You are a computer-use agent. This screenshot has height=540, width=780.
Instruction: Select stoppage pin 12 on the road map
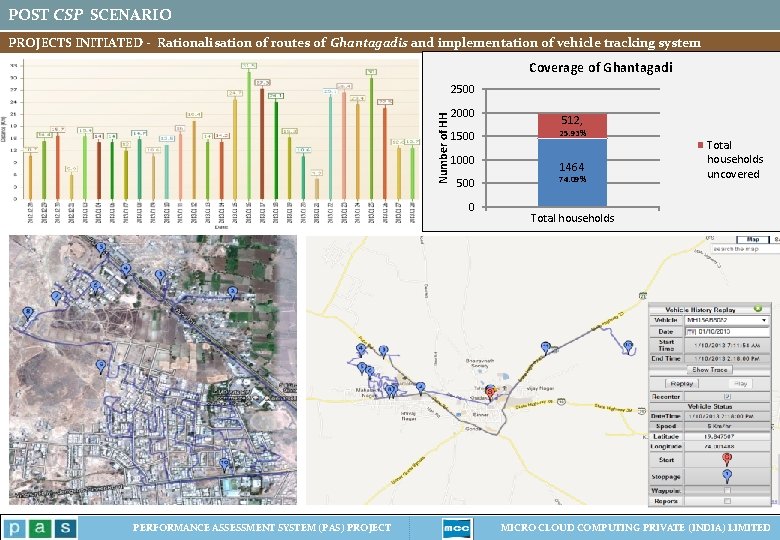(x=628, y=345)
